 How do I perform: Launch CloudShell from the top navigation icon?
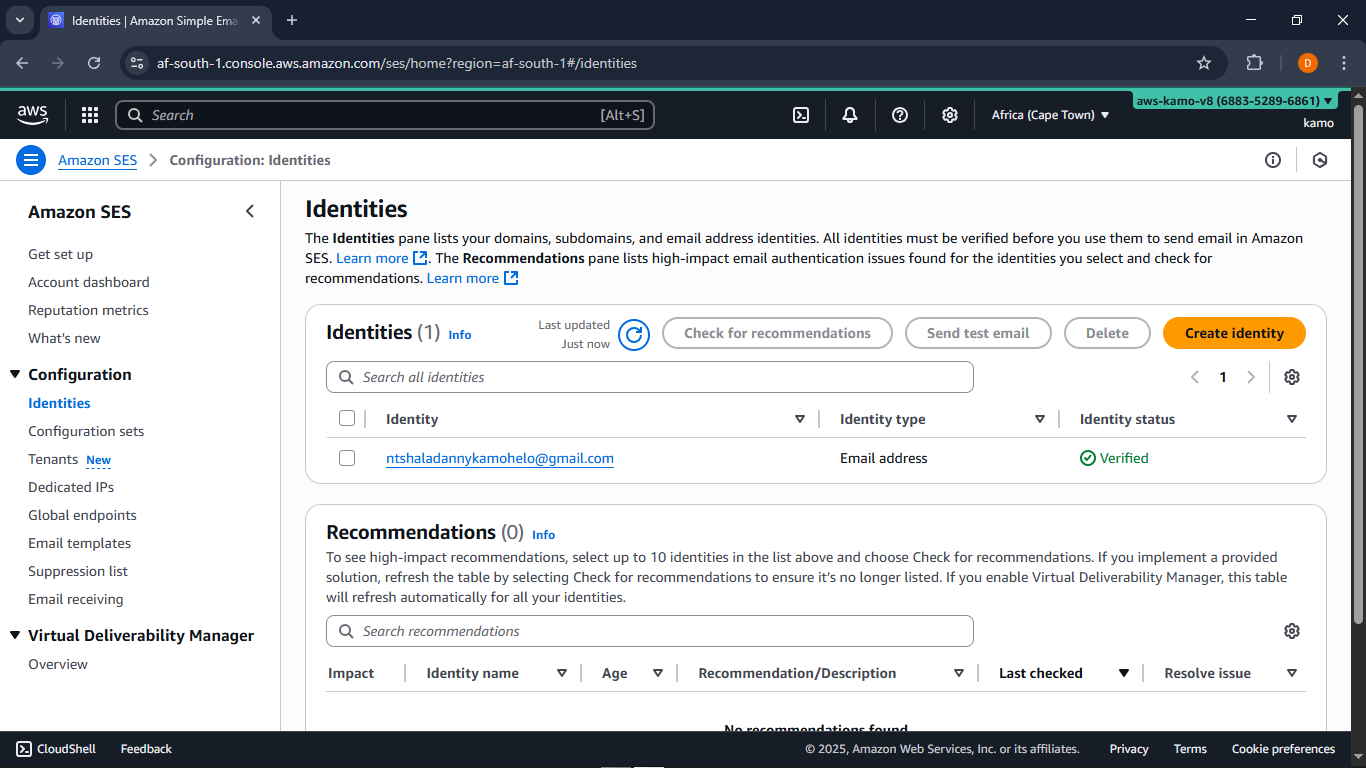pyautogui.click(x=800, y=115)
